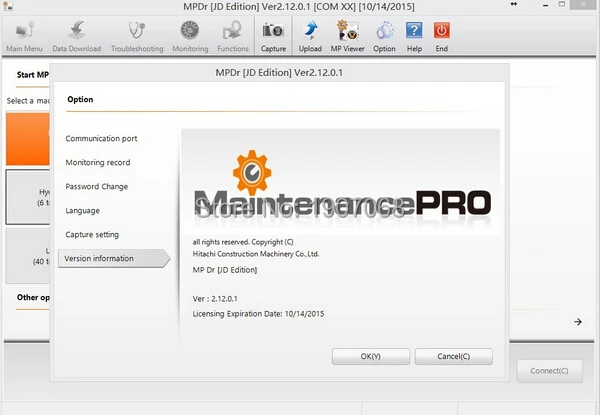Launch MP Viewer from toolbar
The height and width of the screenshot is (415, 600).
click(347, 37)
